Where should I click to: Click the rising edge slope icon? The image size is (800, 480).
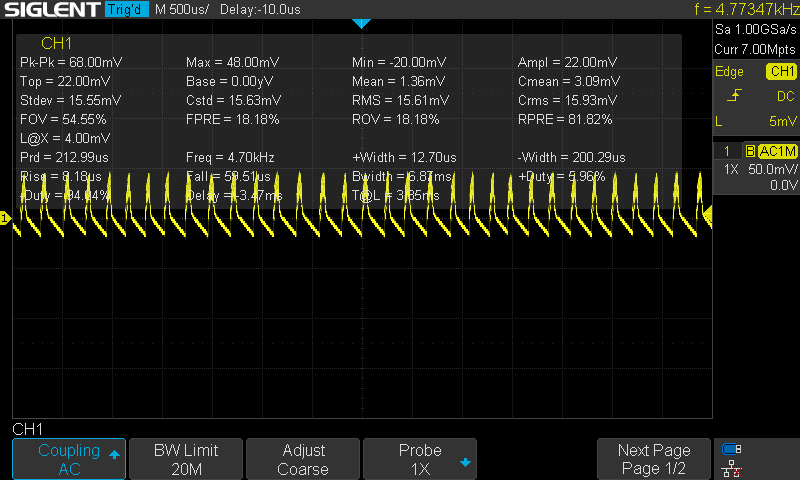click(x=734, y=95)
